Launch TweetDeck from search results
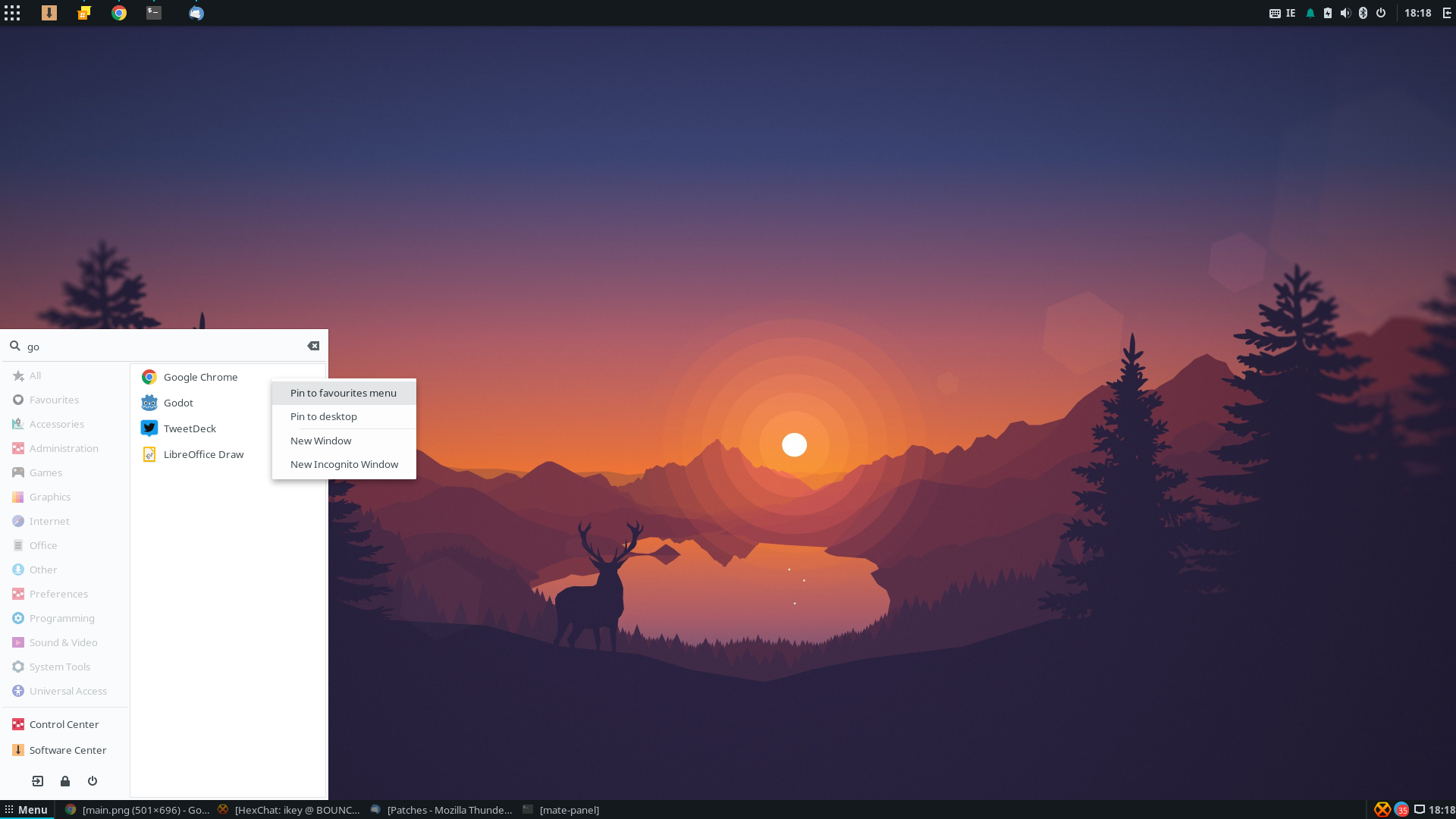Viewport: 1456px width, 819px height. 202,428
